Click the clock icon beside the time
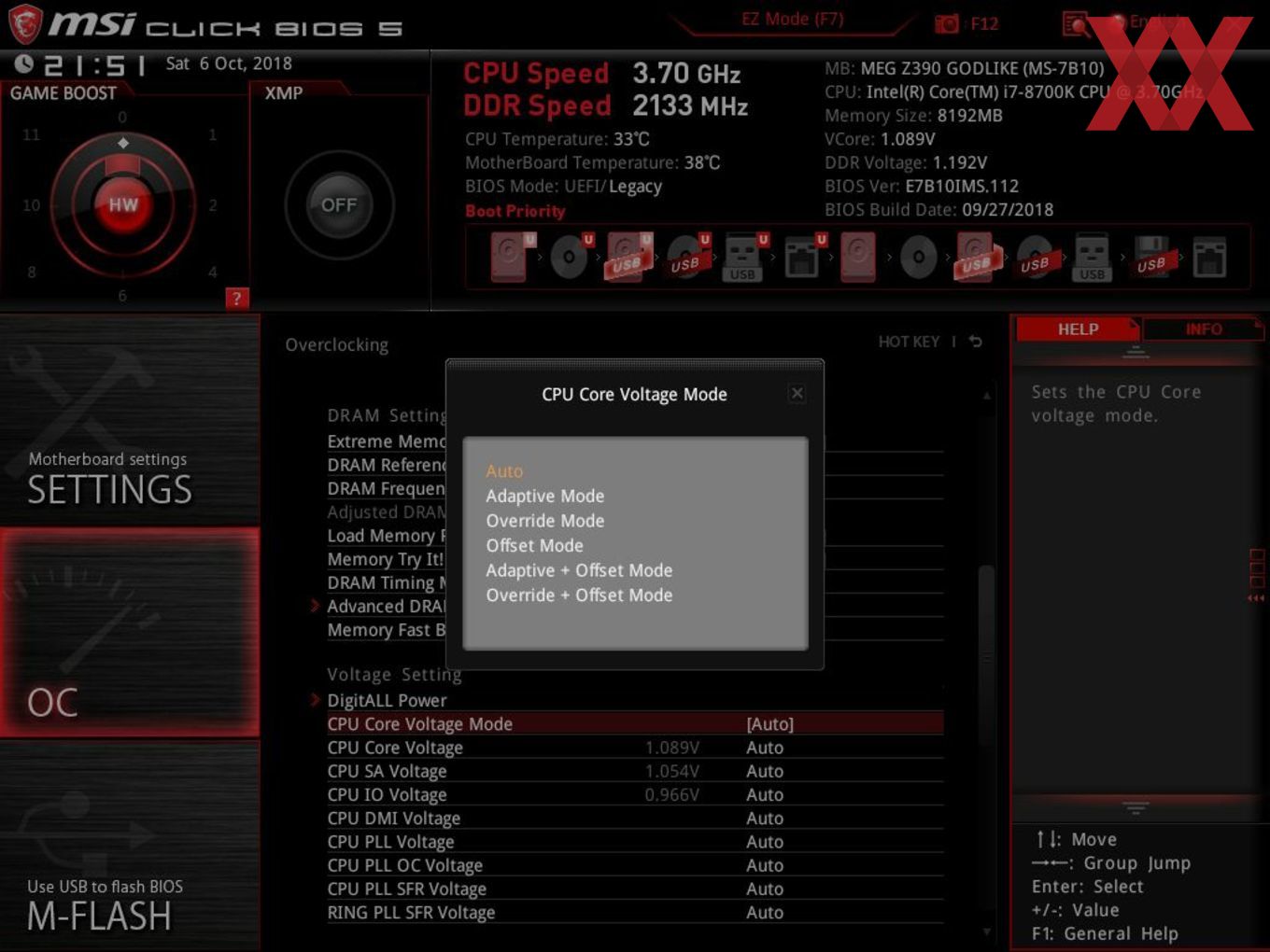The width and height of the screenshot is (1270, 952). pos(24,63)
